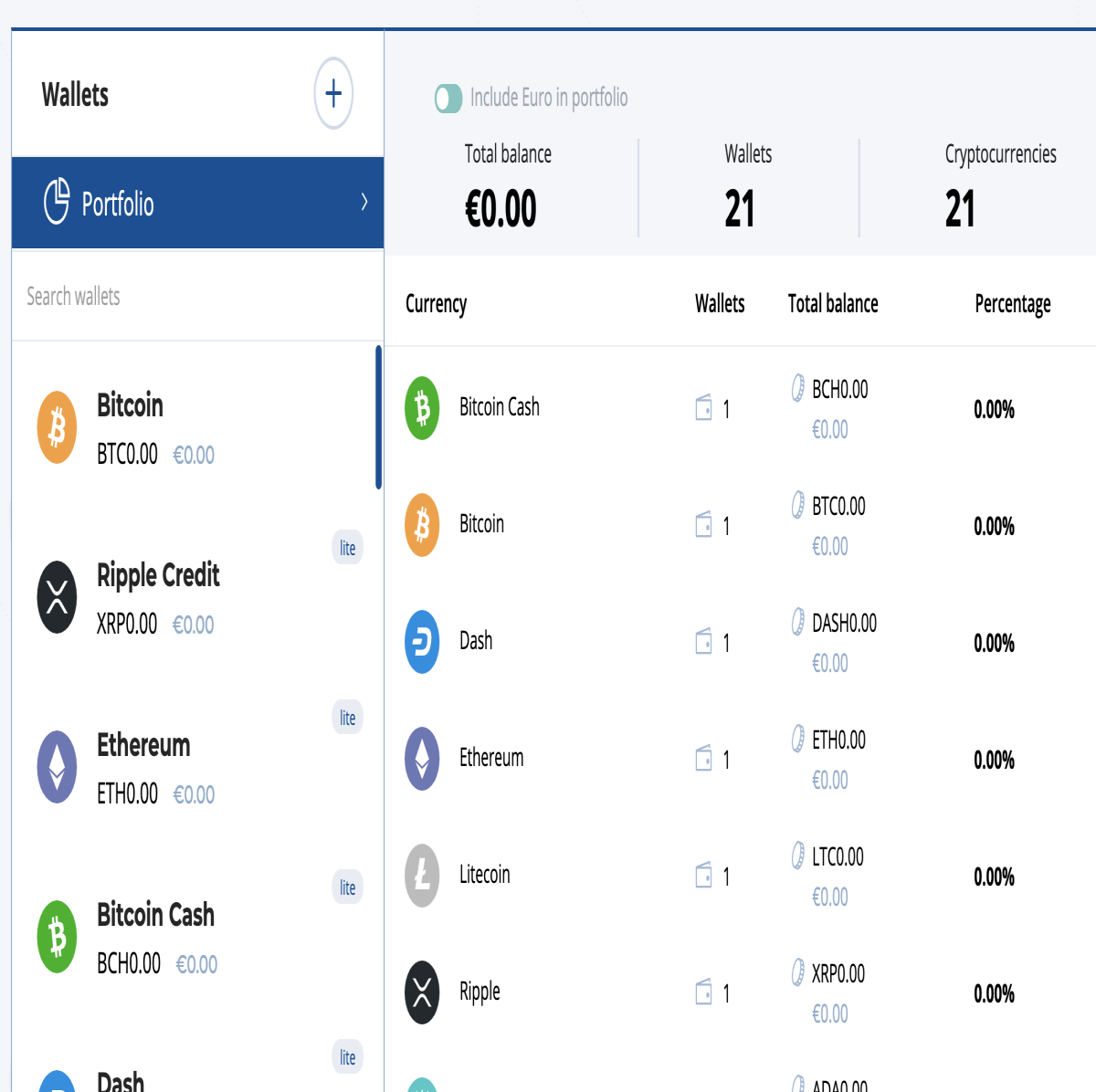Click the Wallets heading in sidebar

75,95
